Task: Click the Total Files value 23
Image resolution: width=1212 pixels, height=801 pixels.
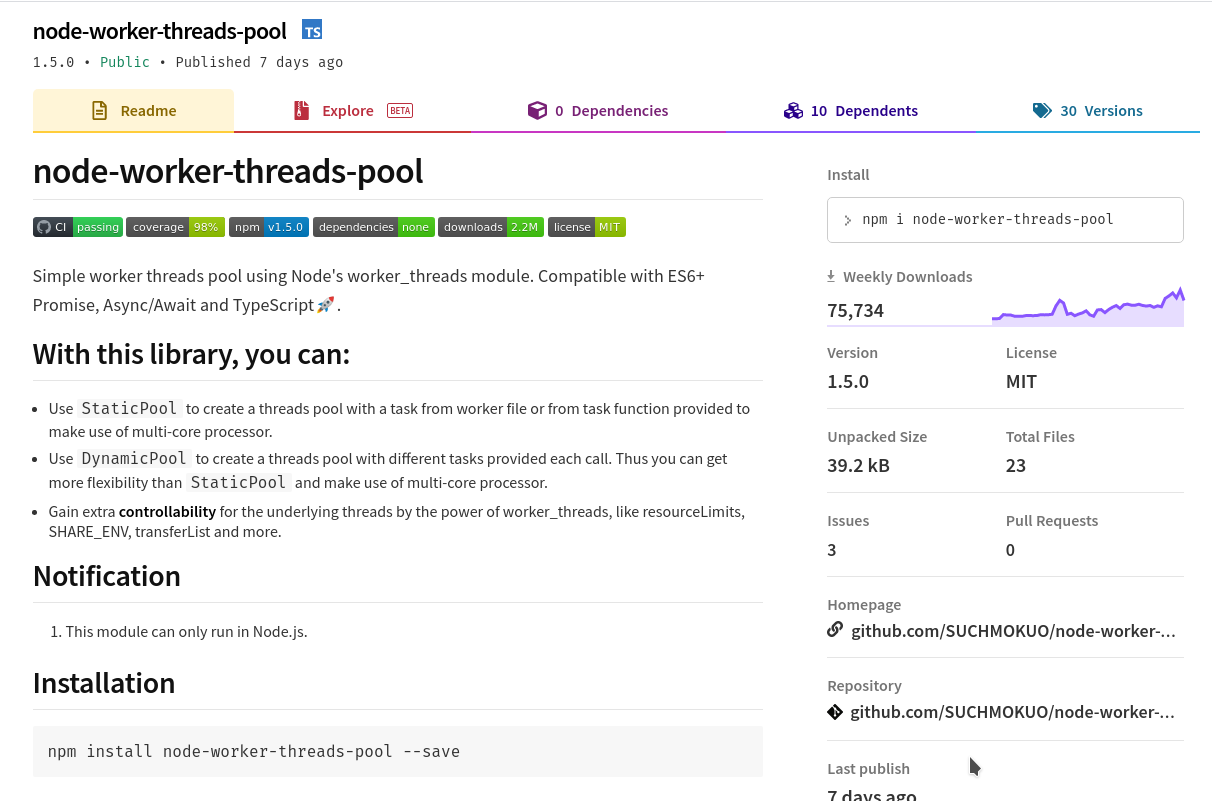Action: pos(1015,465)
